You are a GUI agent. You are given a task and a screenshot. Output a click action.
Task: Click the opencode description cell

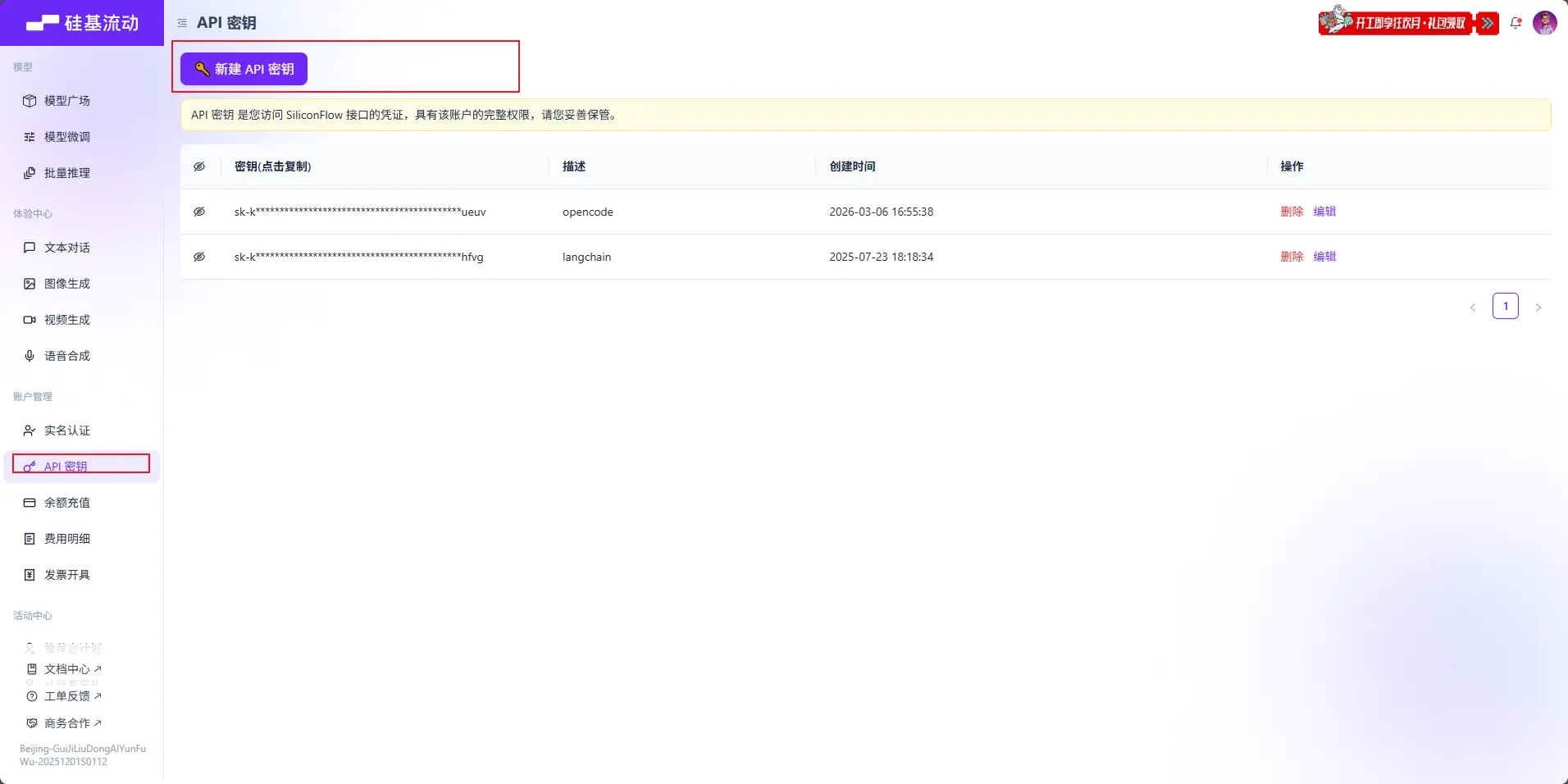pyautogui.click(x=588, y=212)
